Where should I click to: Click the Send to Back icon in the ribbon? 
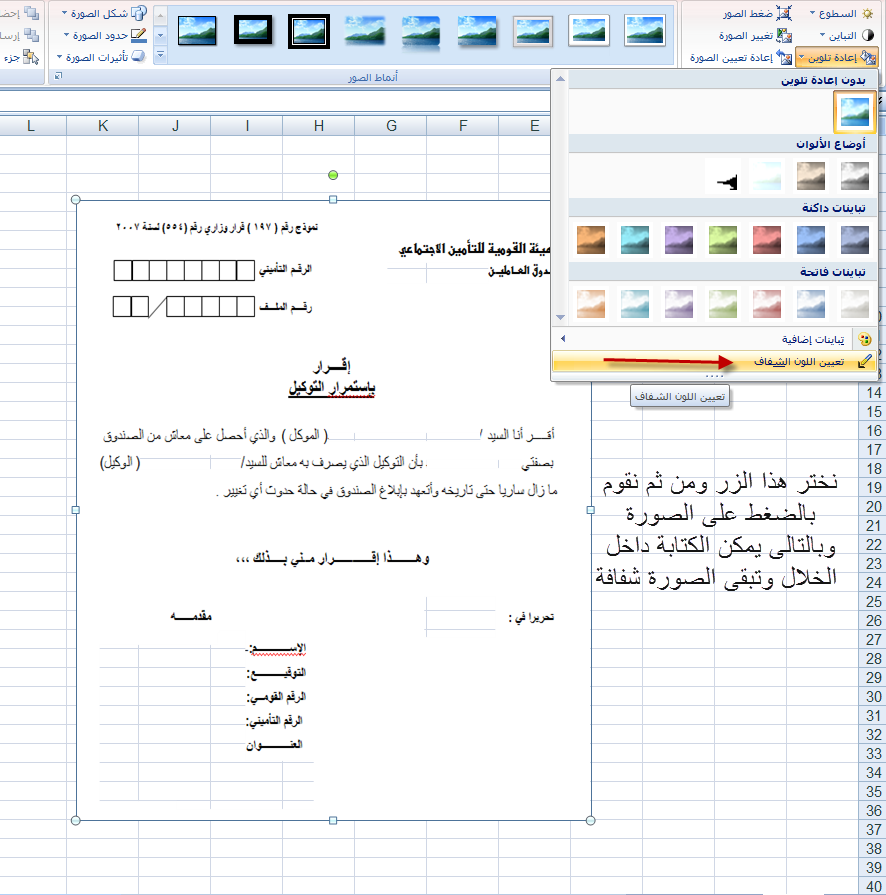pyautogui.click(x=31, y=35)
